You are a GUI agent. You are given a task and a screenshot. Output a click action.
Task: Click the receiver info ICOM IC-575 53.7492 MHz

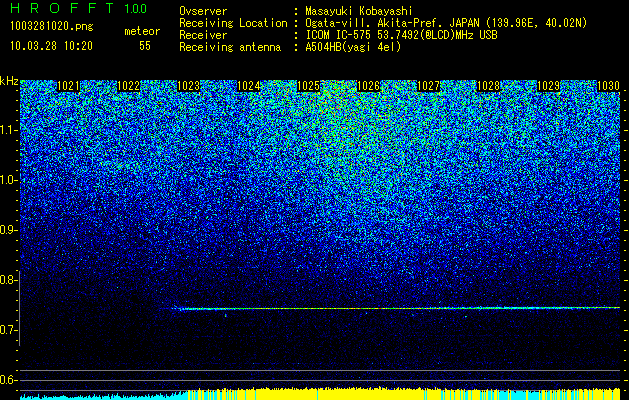coord(401,35)
